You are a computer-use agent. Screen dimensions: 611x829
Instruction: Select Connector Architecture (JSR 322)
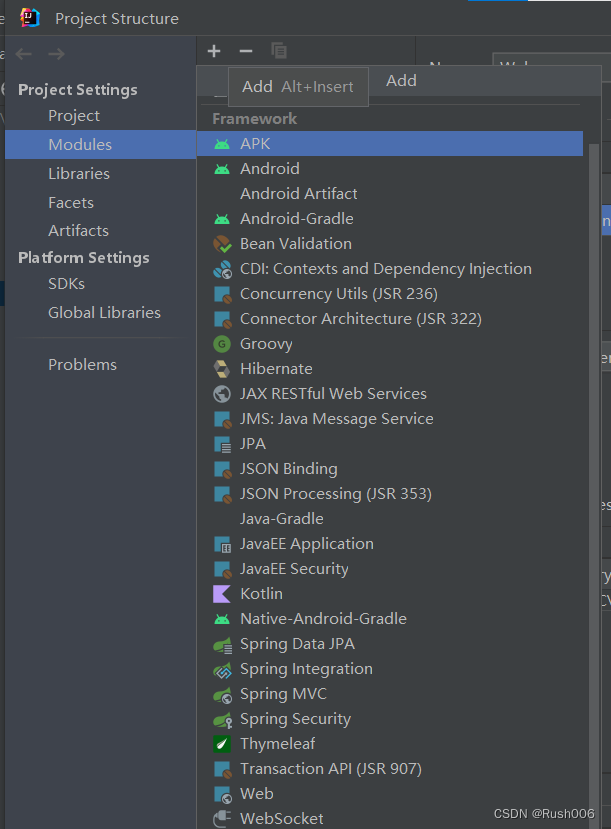(x=390, y=319)
